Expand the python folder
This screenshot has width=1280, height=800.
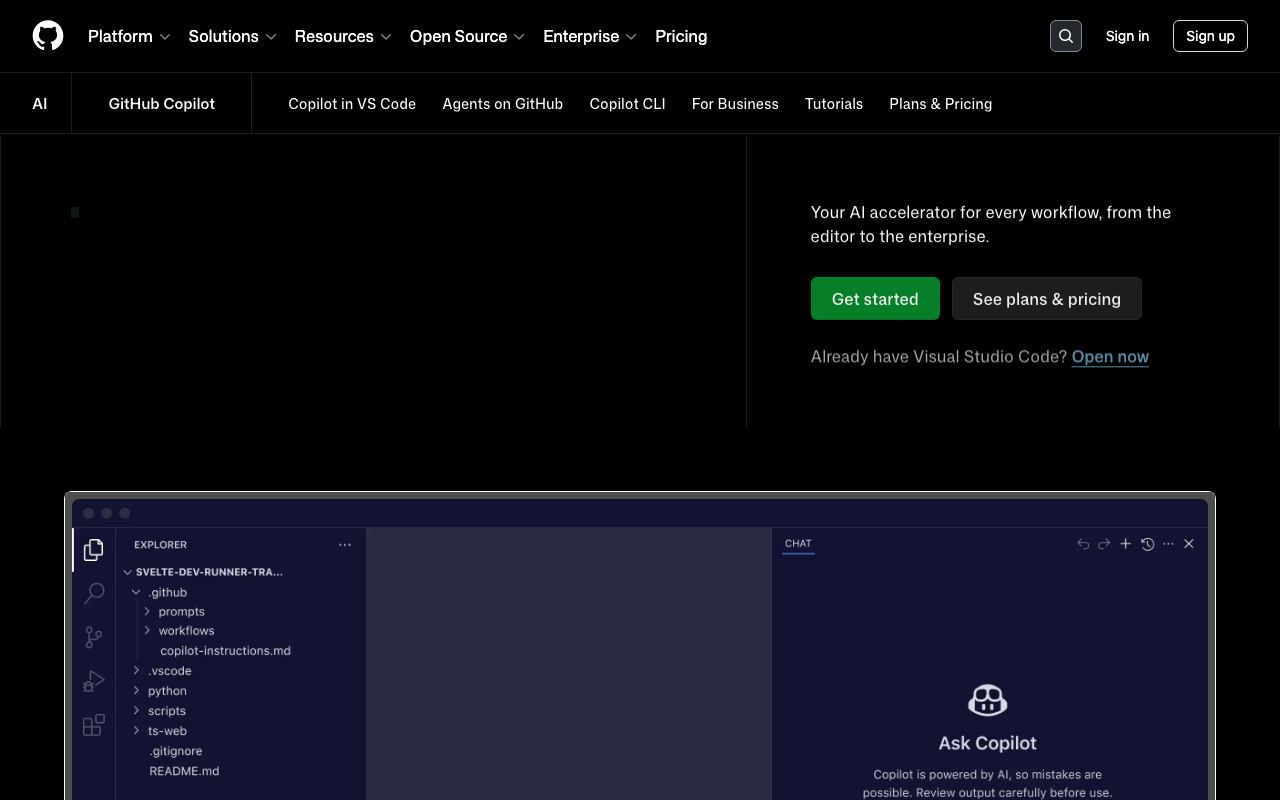pyautogui.click(x=159, y=691)
